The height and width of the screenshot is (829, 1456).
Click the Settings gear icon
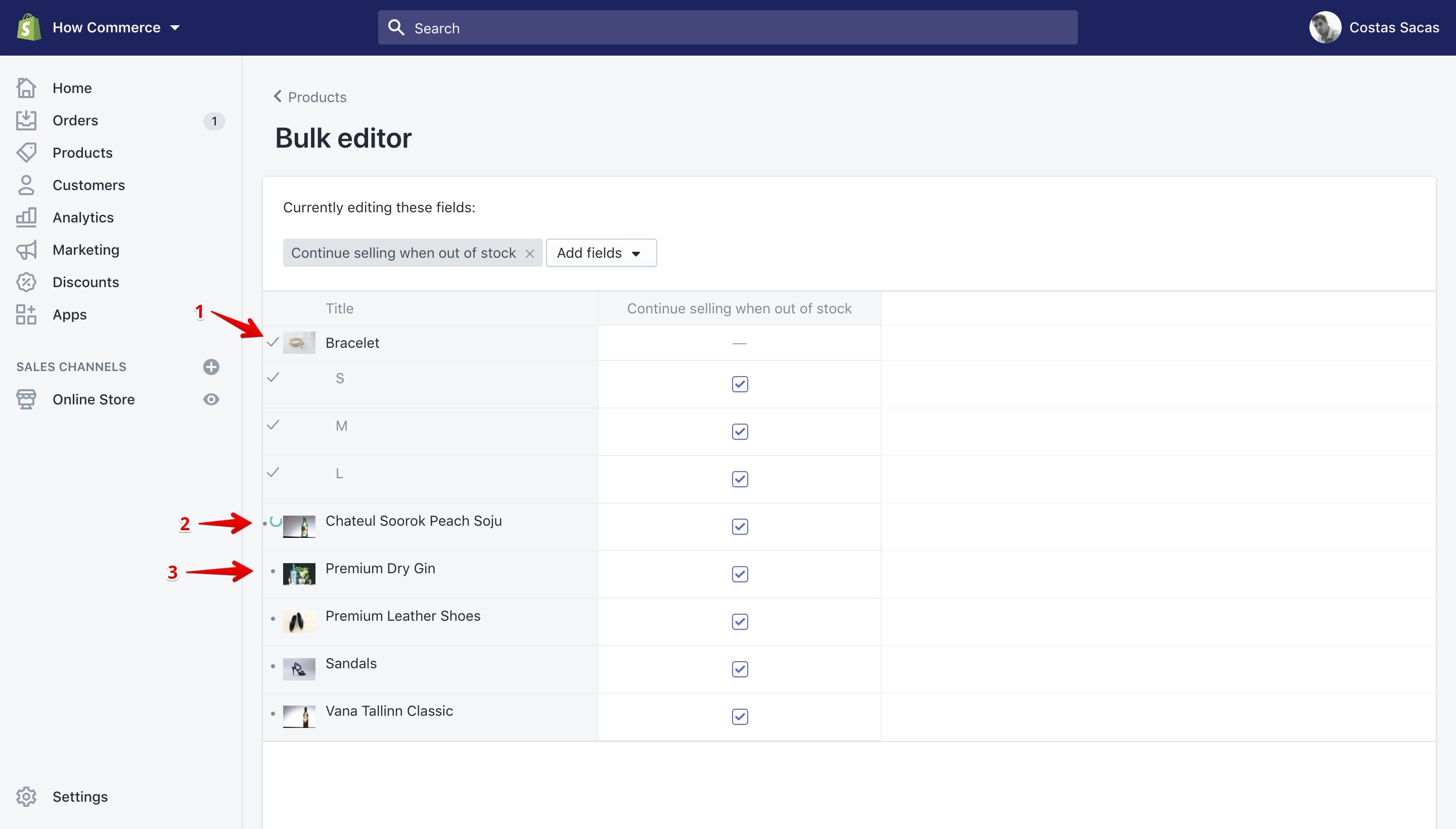(26, 797)
